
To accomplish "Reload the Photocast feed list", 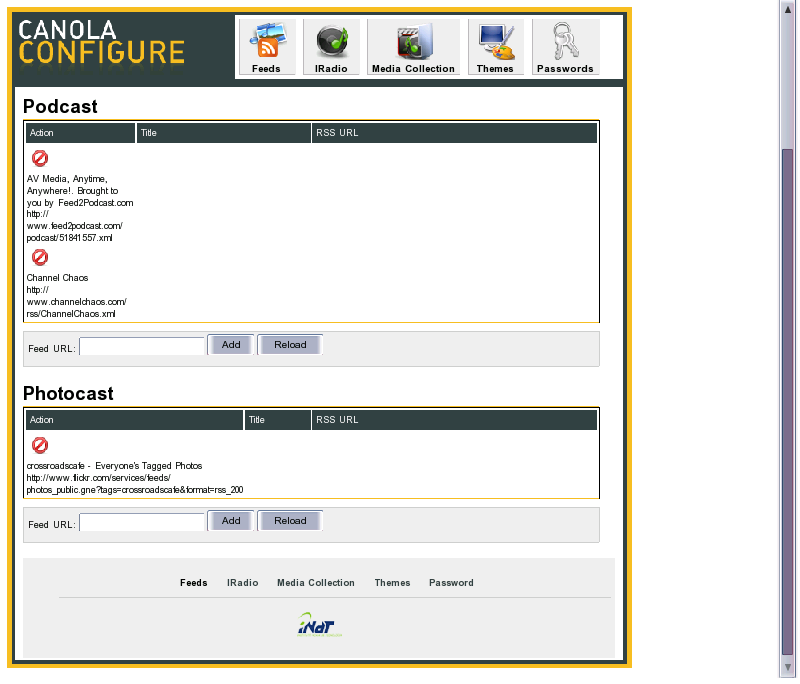I will tap(290, 521).
